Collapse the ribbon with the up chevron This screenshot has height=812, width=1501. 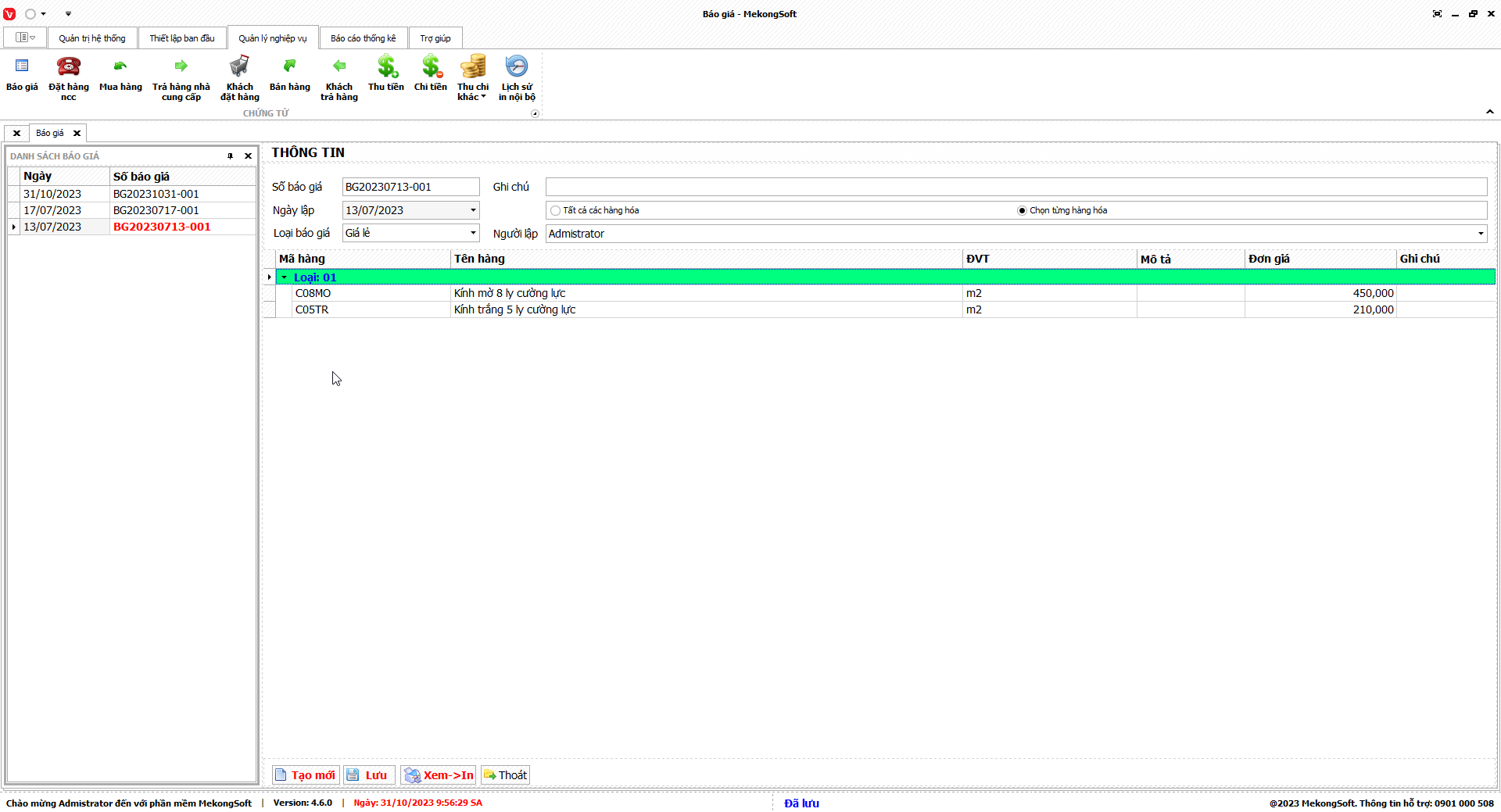pyautogui.click(x=1490, y=112)
